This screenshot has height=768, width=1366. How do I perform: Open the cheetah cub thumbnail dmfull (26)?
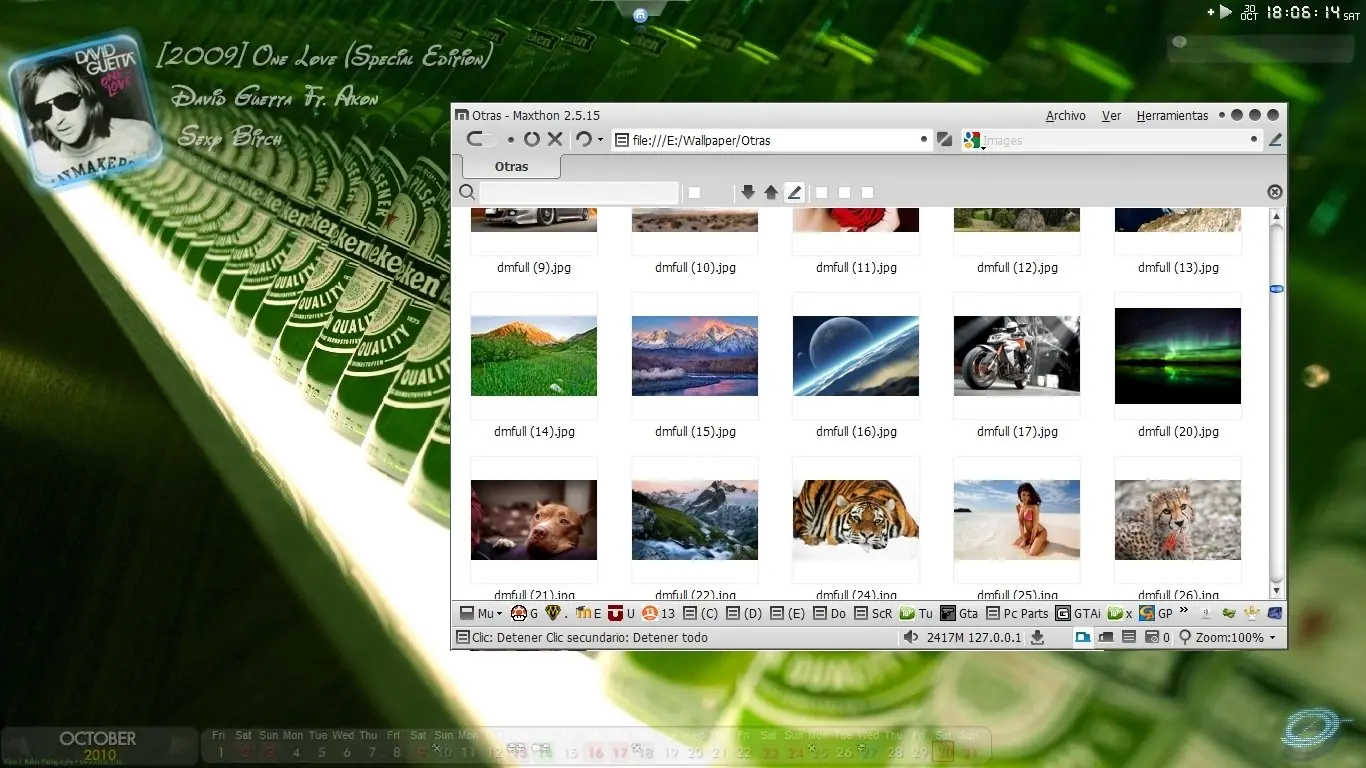(1178, 520)
